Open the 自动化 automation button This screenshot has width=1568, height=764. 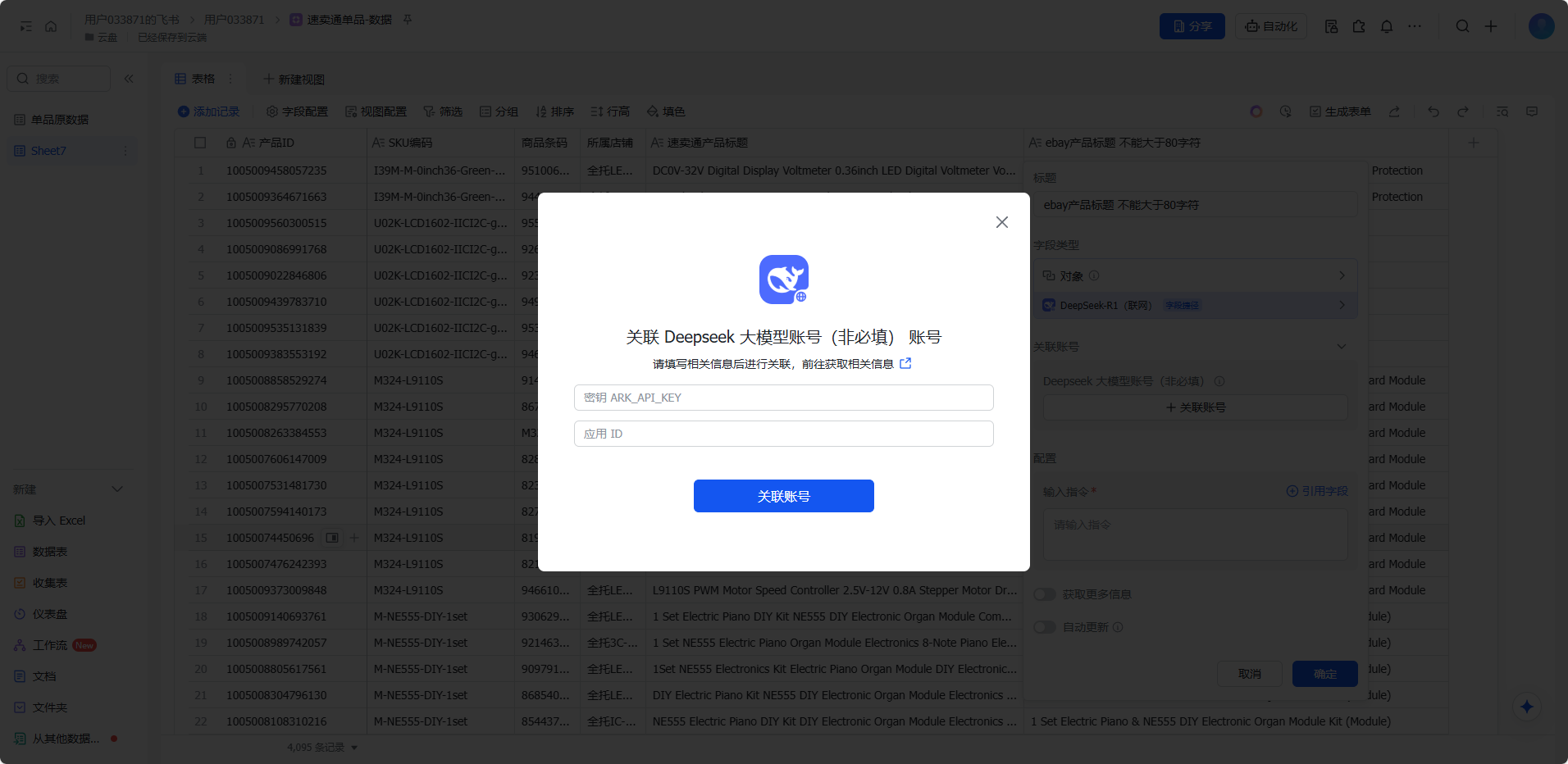tap(1271, 26)
